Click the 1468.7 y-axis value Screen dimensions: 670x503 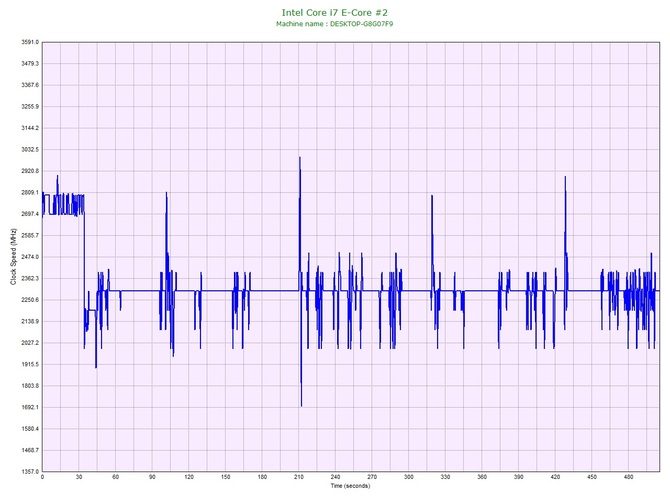pyautogui.click(x=30, y=450)
